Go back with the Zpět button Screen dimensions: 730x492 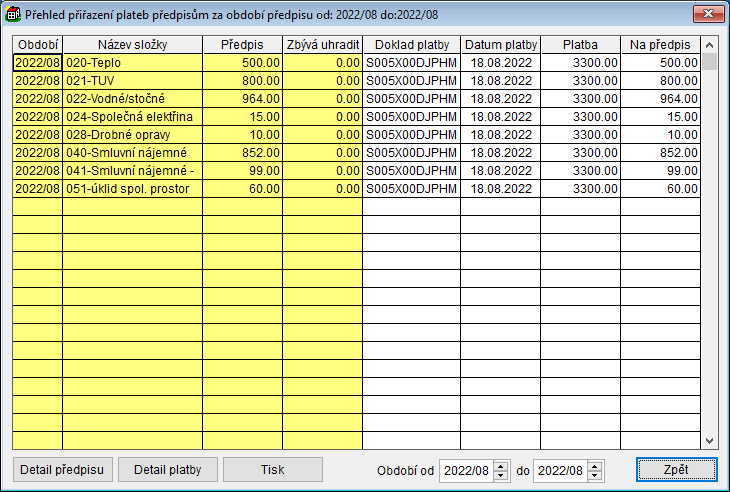click(676, 470)
